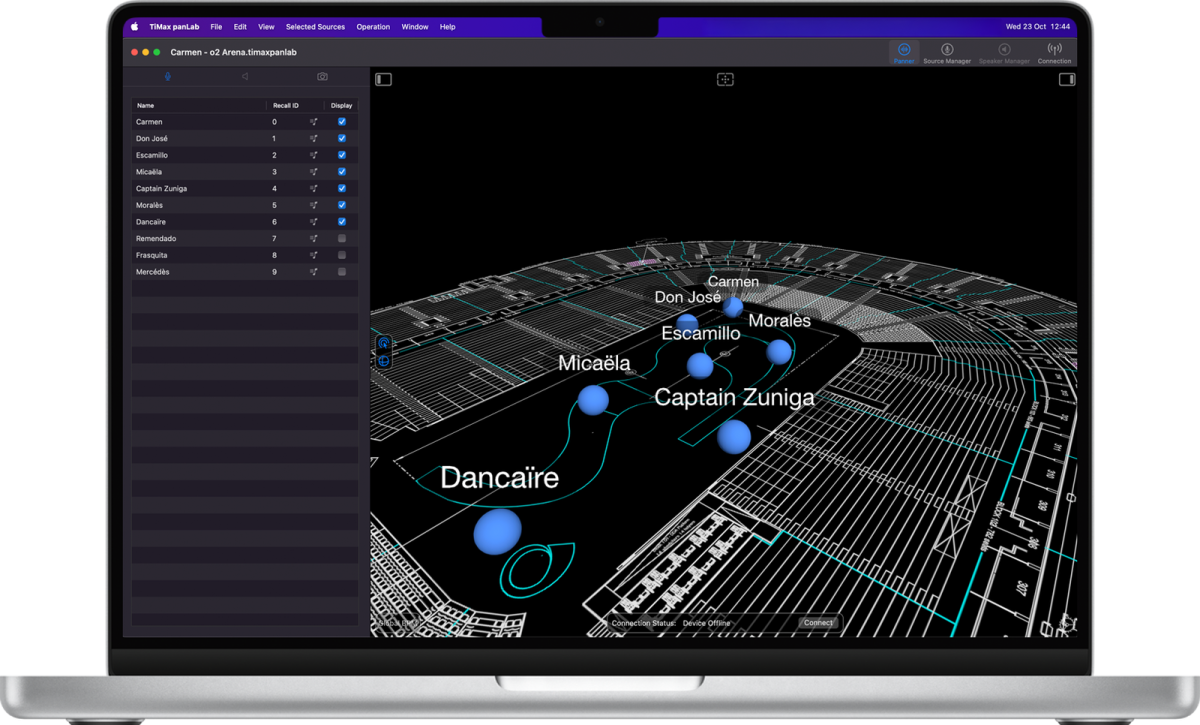Switch to the camera tab icon
Screen dimensions: 1200x725
(x=322, y=77)
